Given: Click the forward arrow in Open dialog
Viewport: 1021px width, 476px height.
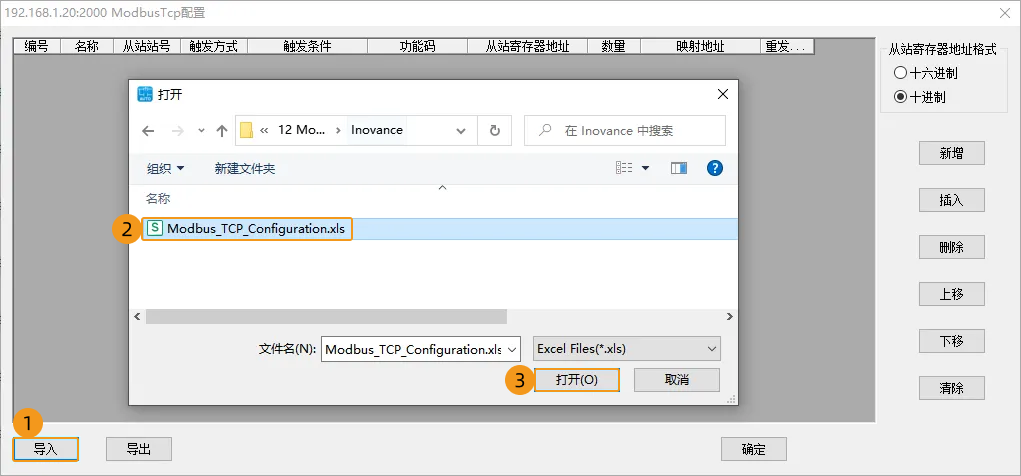Looking at the screenshot, I should [x=177, y=131].
